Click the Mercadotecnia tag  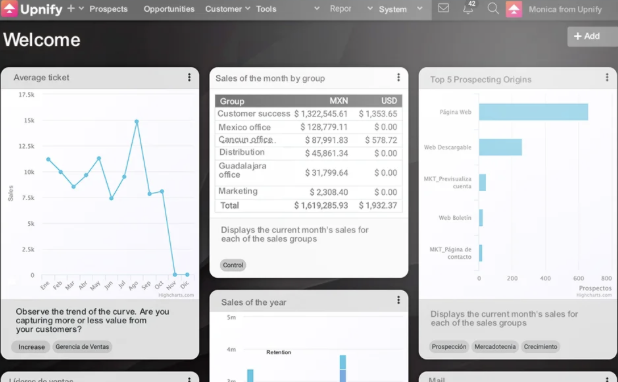tap(495, 347)
